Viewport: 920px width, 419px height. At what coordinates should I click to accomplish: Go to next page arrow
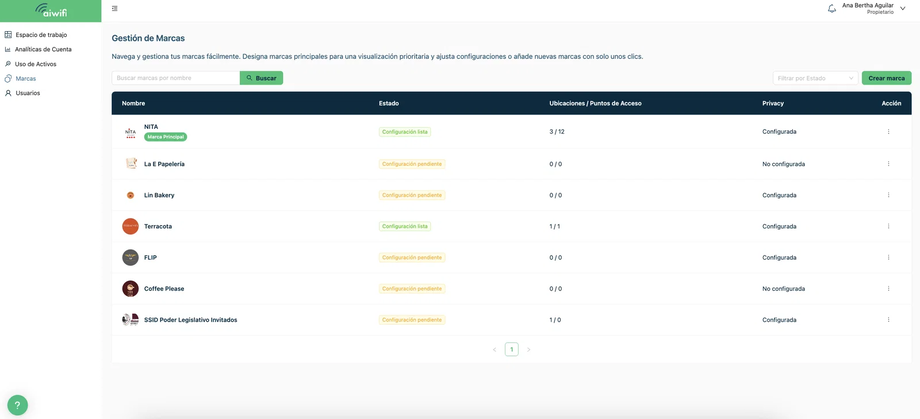pos(529,350)
